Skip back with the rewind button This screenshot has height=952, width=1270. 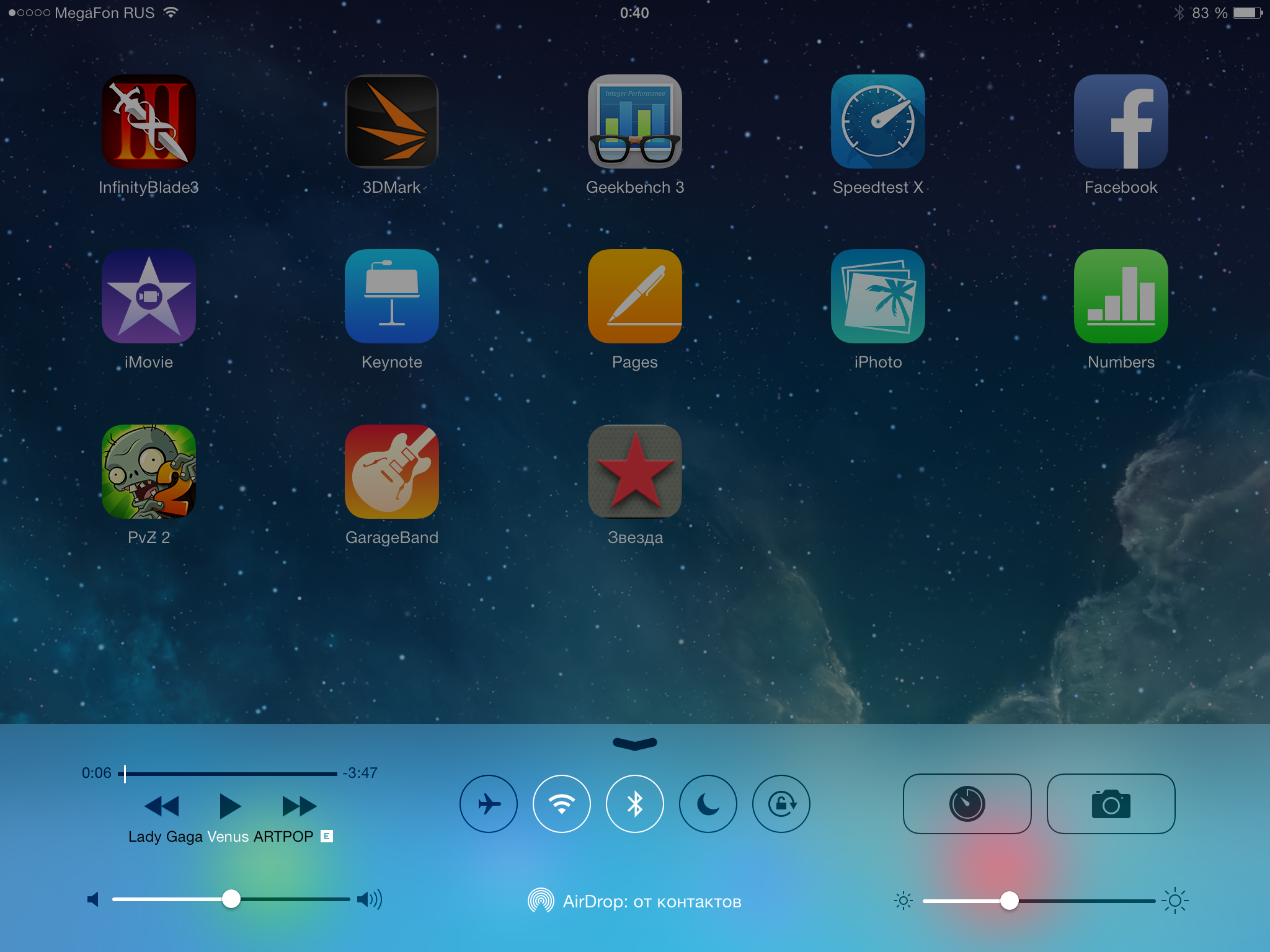coord(161,806)
